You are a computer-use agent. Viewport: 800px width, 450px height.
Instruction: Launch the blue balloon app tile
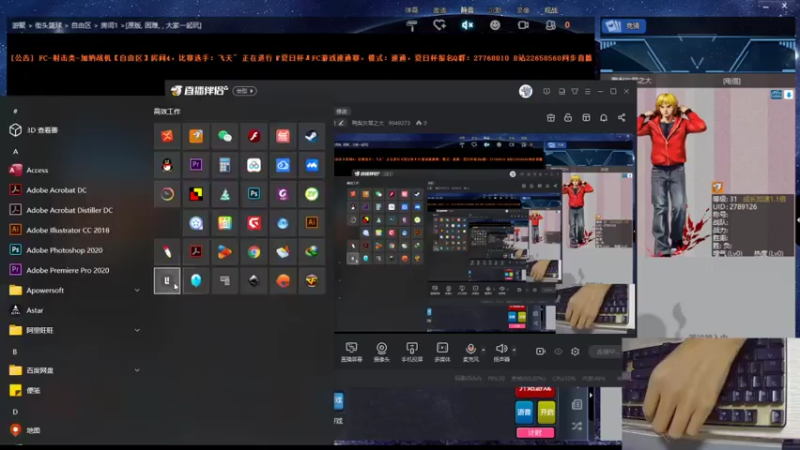tap(196, 281)
